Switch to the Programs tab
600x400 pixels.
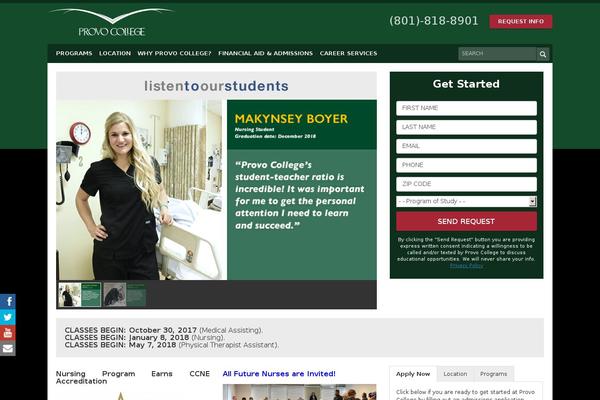click(x=493, y=374)
